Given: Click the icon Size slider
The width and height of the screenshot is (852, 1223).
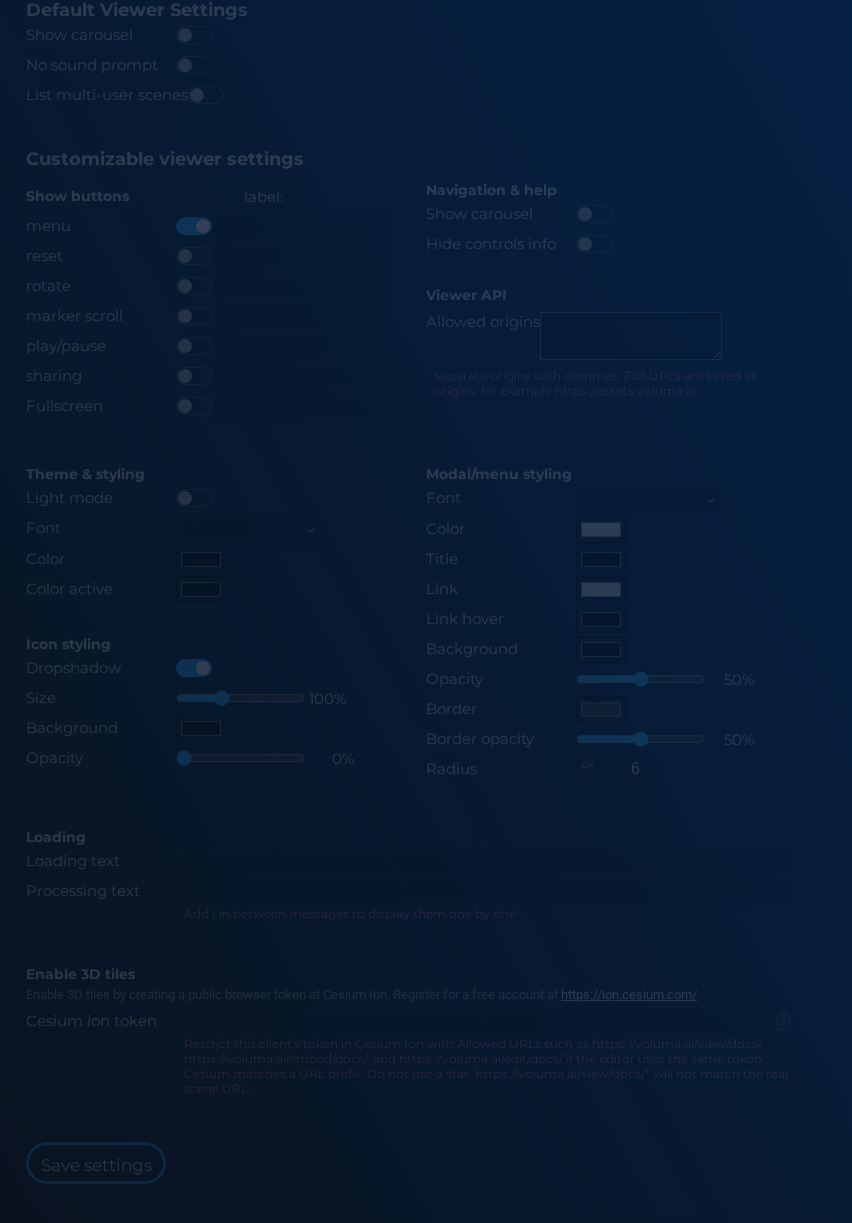Looking at the screenshot, I should pyautogui.click(x=240, y=698).
